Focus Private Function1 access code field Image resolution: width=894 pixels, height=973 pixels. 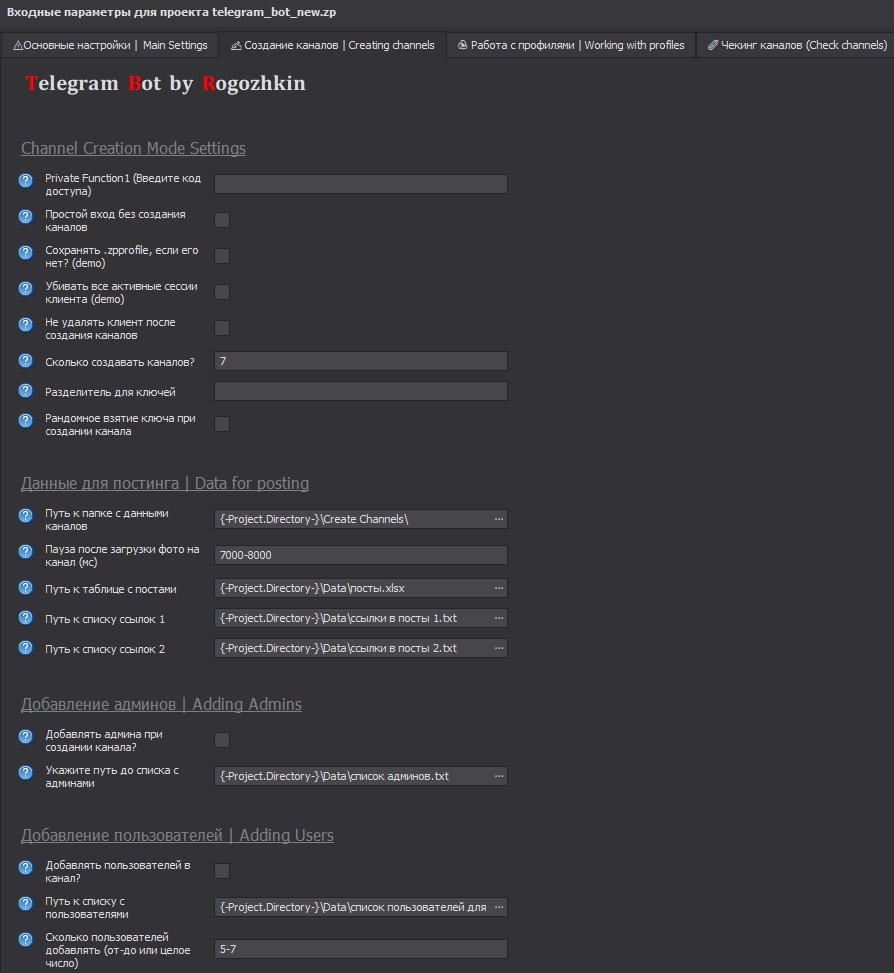point(361,184)
